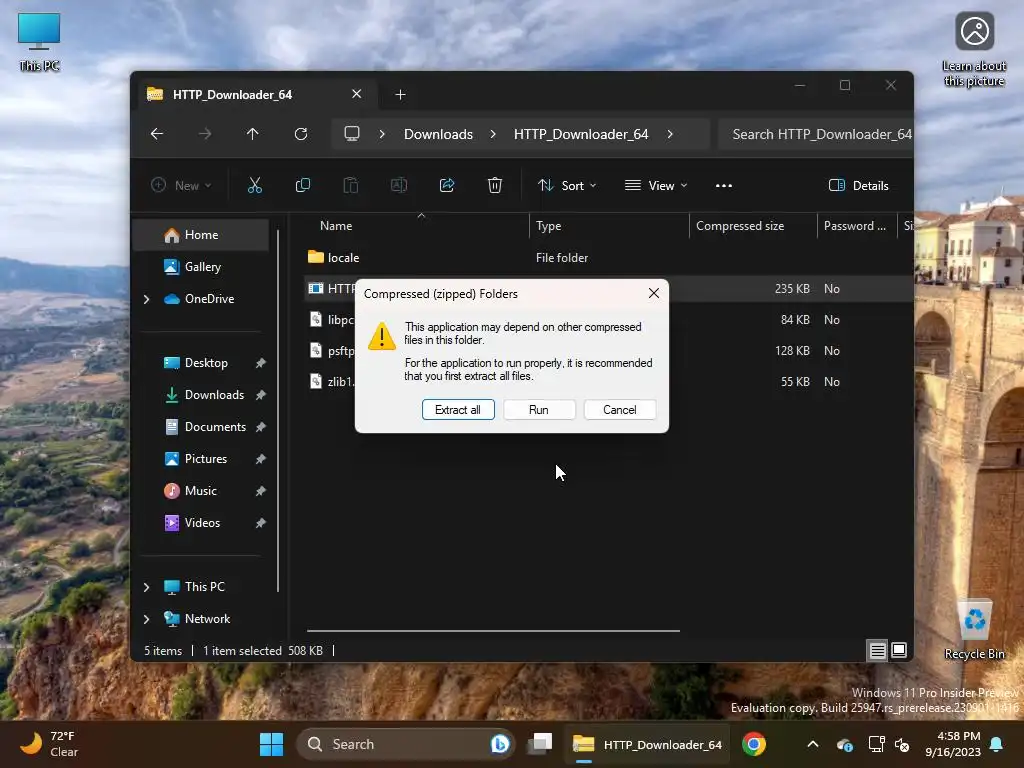The image size is (1024, 768).
Task: Open the clock showing 4:58 PM
Action: 953,744
